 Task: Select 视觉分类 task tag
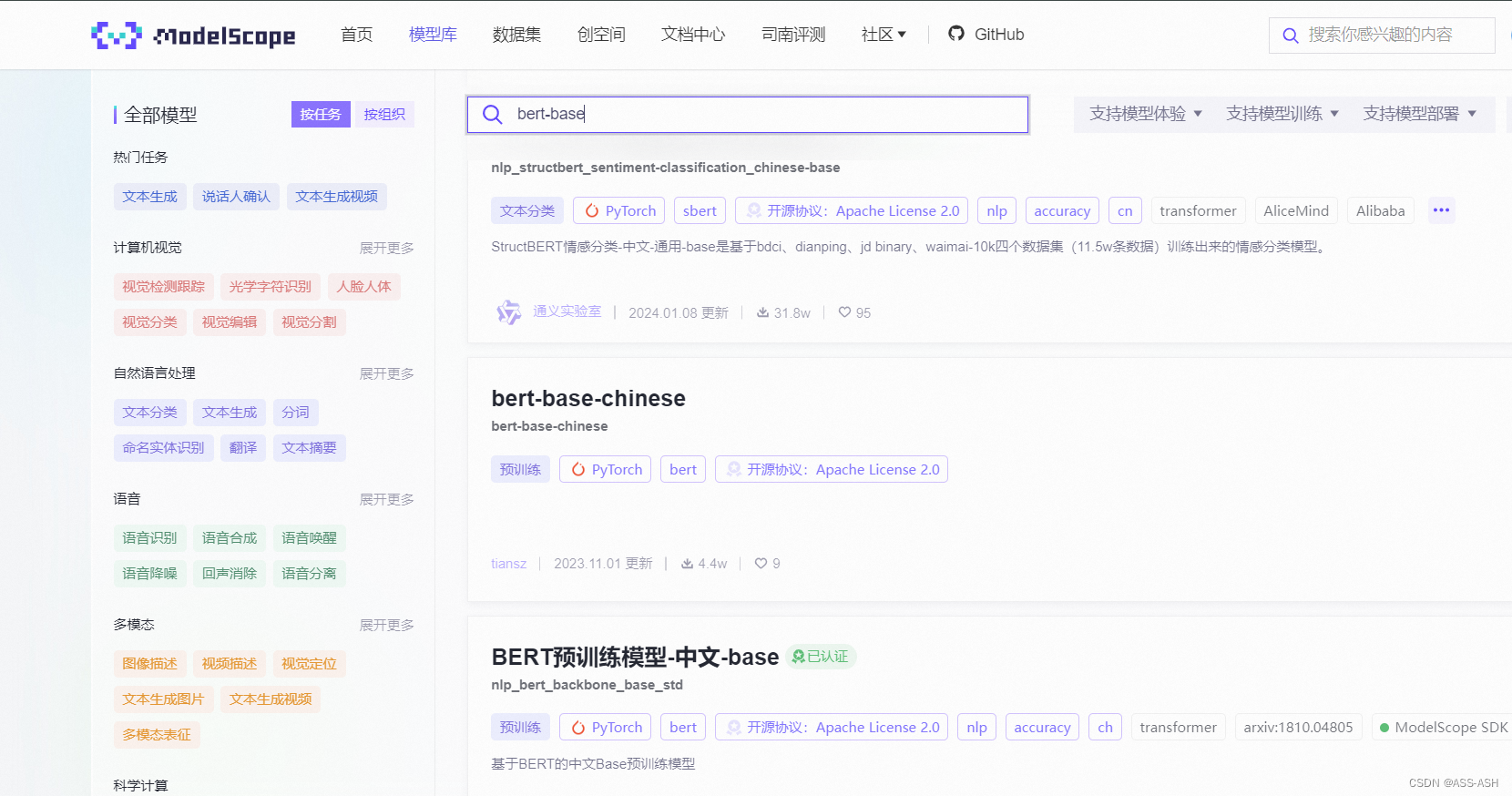(149, 322)
